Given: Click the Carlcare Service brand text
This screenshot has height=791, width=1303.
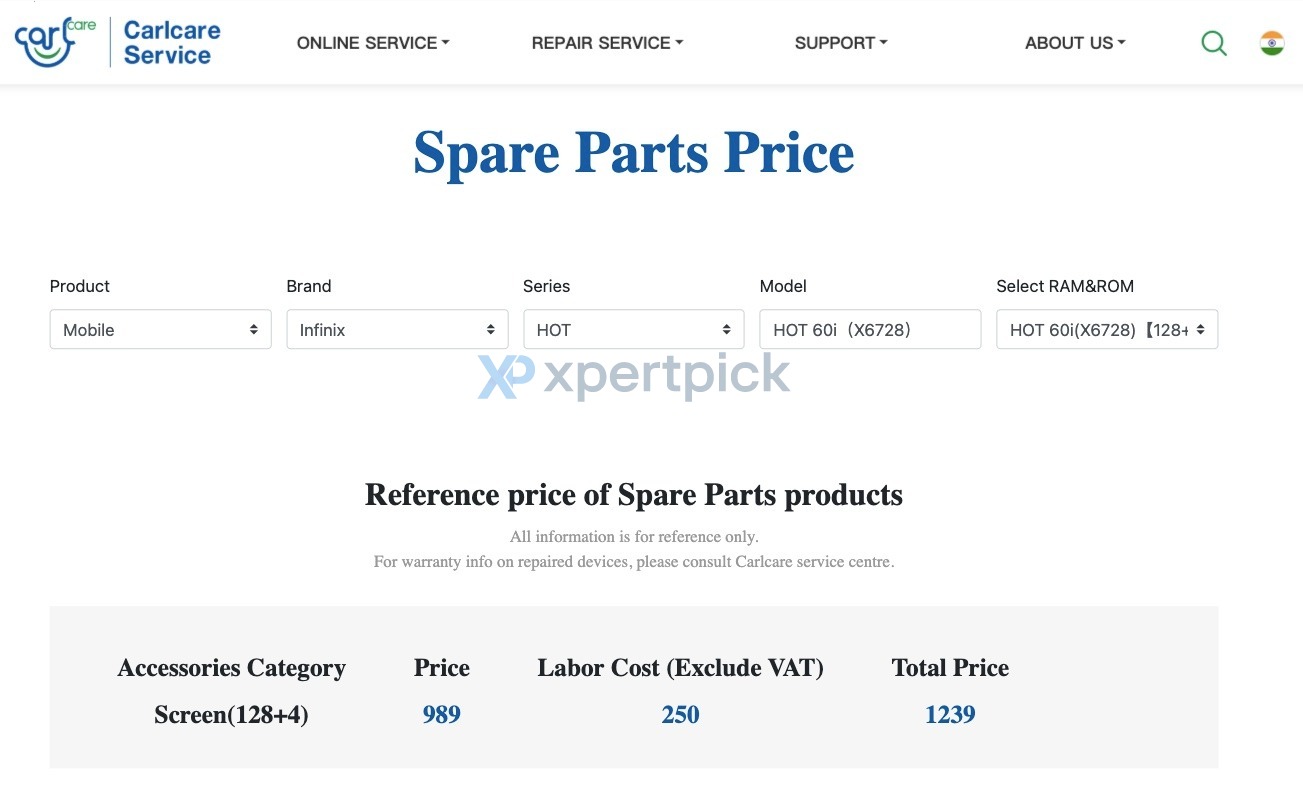Looking at the screenshot, I should click(x=171, y=43).
